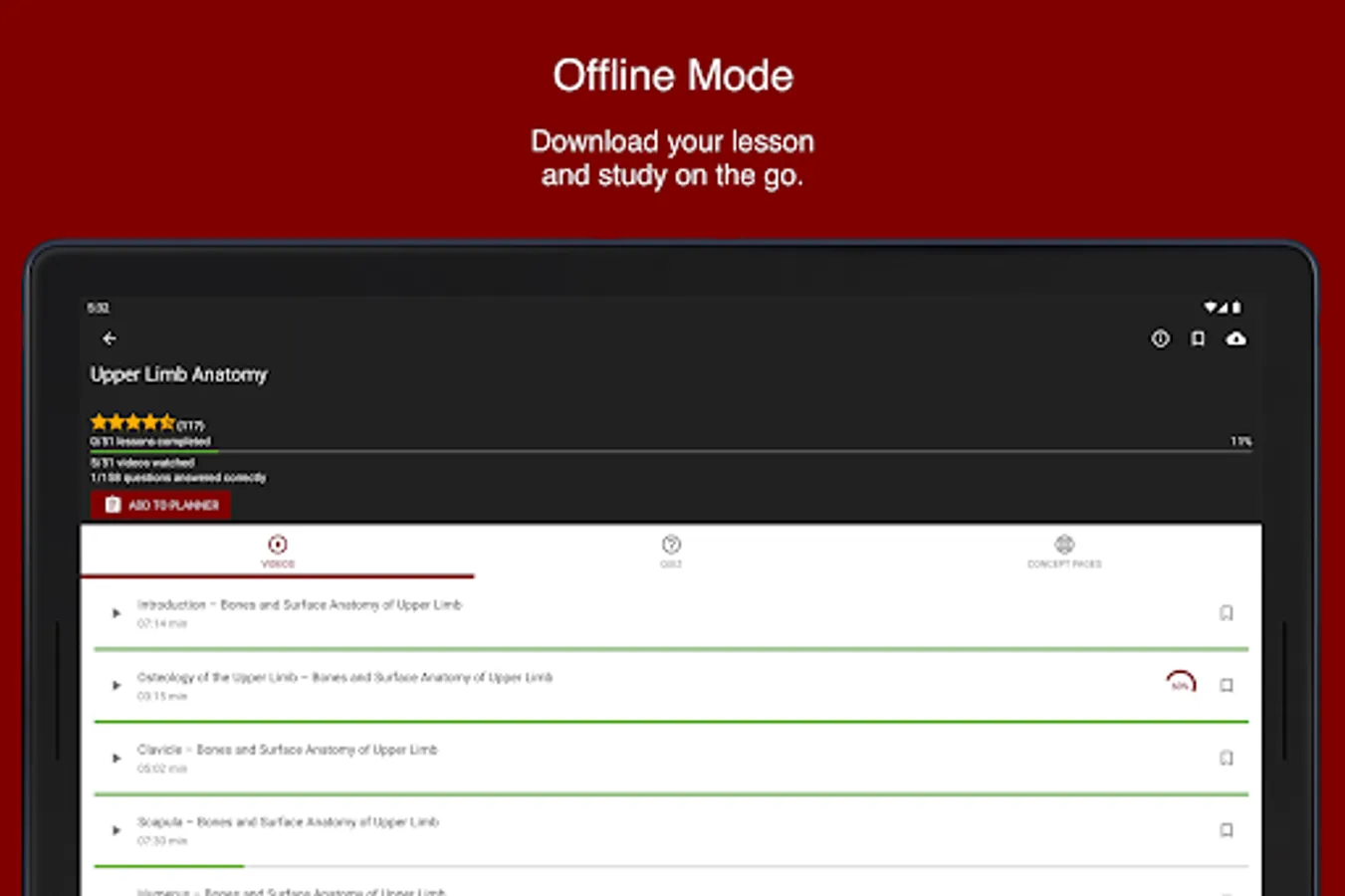1345x896 pixels.
Task: Go back with the arrow icon
Action: coord(110,338)
